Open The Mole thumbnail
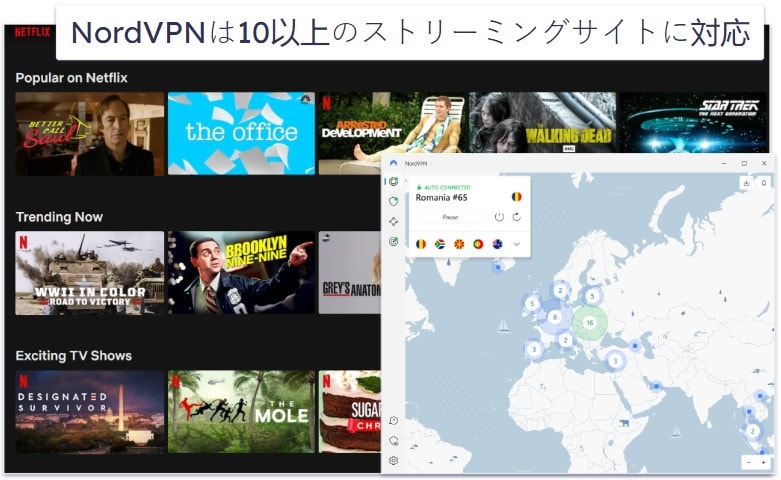The width and height of the screenshot is (781, 480). pos(241,411)
